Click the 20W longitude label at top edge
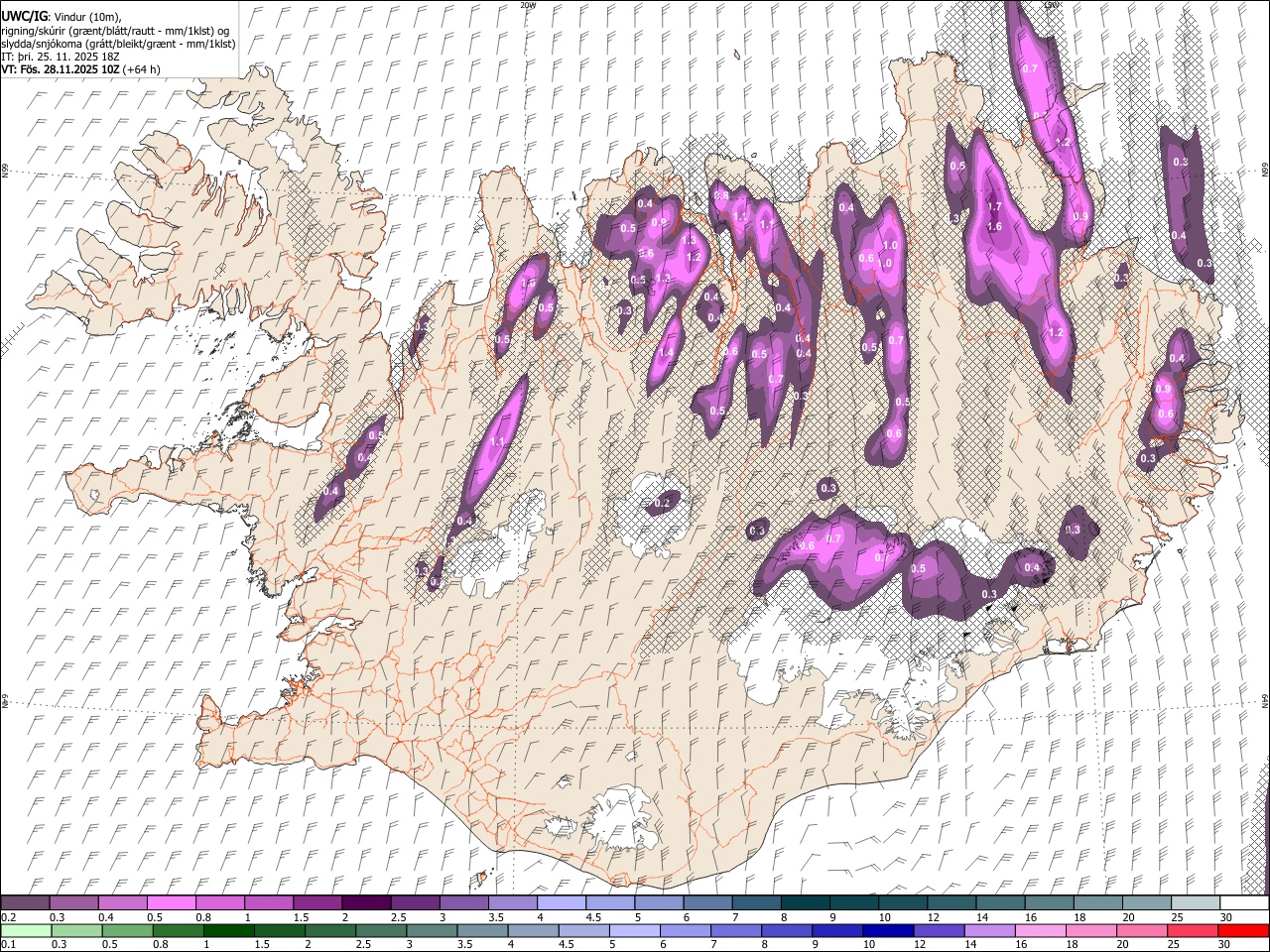Viewport: 1270px width, 952px height. [527, 5]
